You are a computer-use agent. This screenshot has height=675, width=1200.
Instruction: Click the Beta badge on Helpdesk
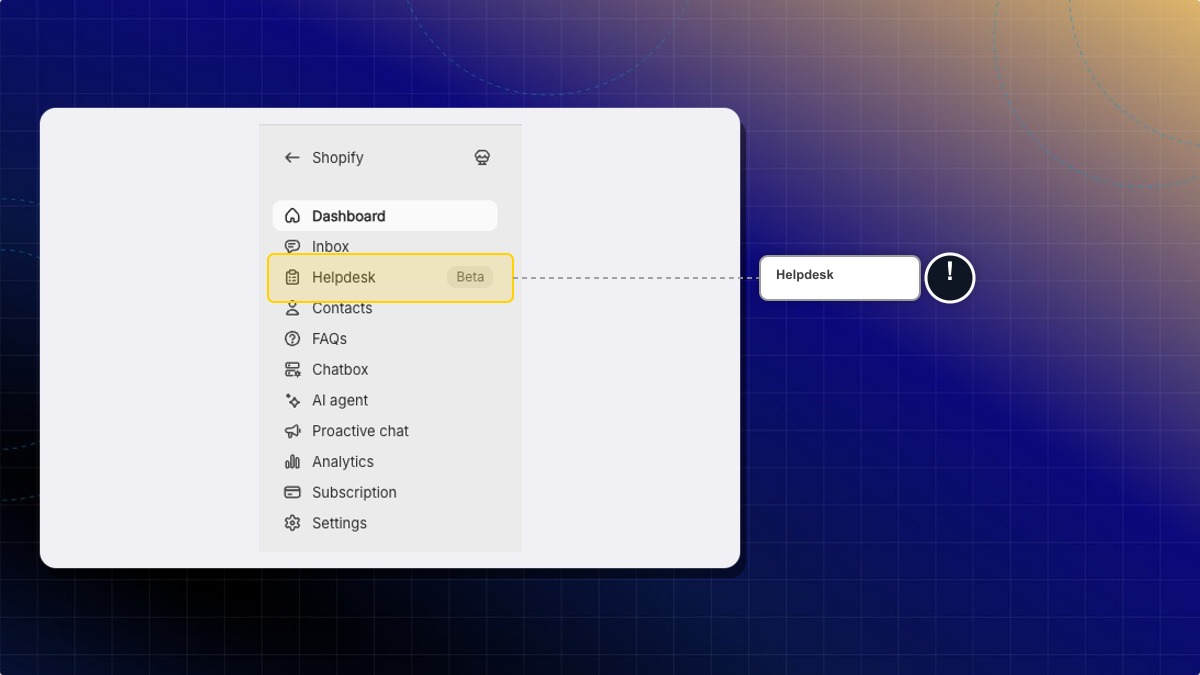(470, 278)
